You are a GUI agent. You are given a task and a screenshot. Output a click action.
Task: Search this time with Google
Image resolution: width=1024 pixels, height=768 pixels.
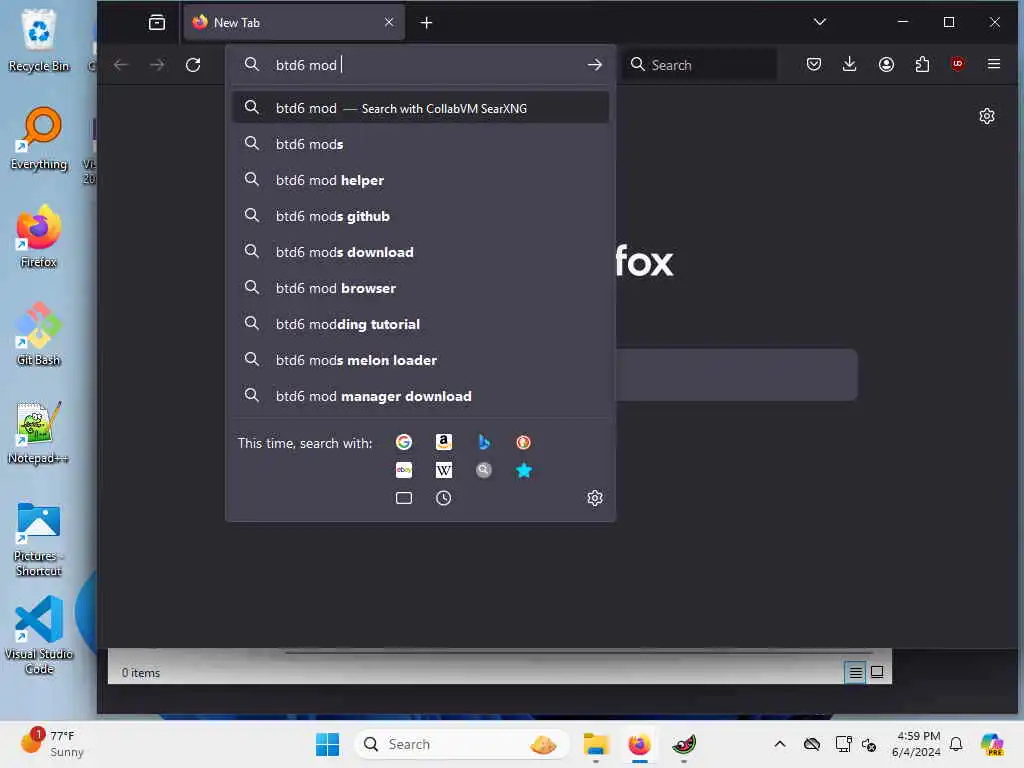tap(404, 442)
